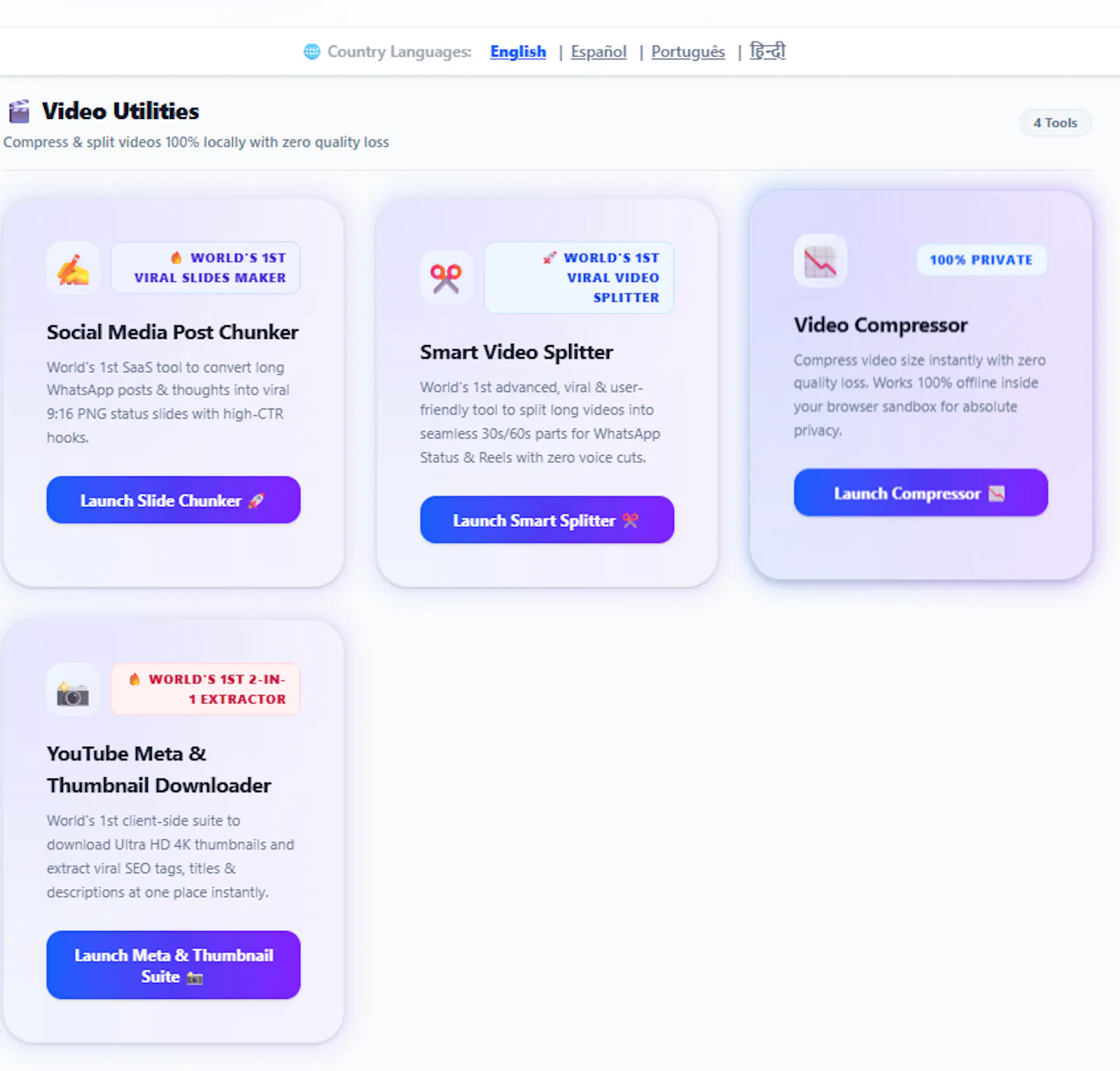Click the camera icon on YouTube Meta card
This screenshot has width=1120, height=1071.
click(x=73, y=691)
